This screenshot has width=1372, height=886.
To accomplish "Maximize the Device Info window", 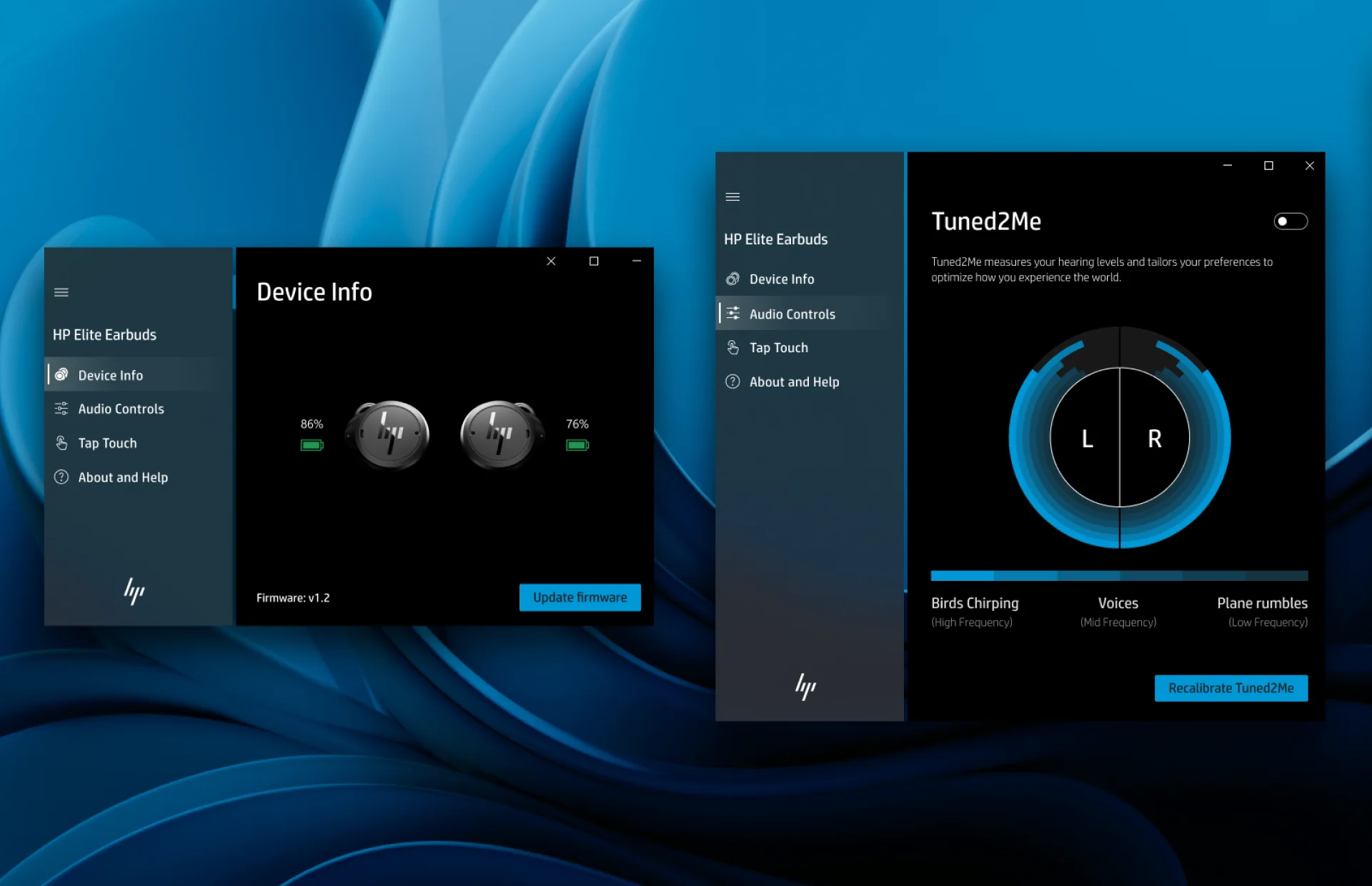I will [x=594, y=261].
